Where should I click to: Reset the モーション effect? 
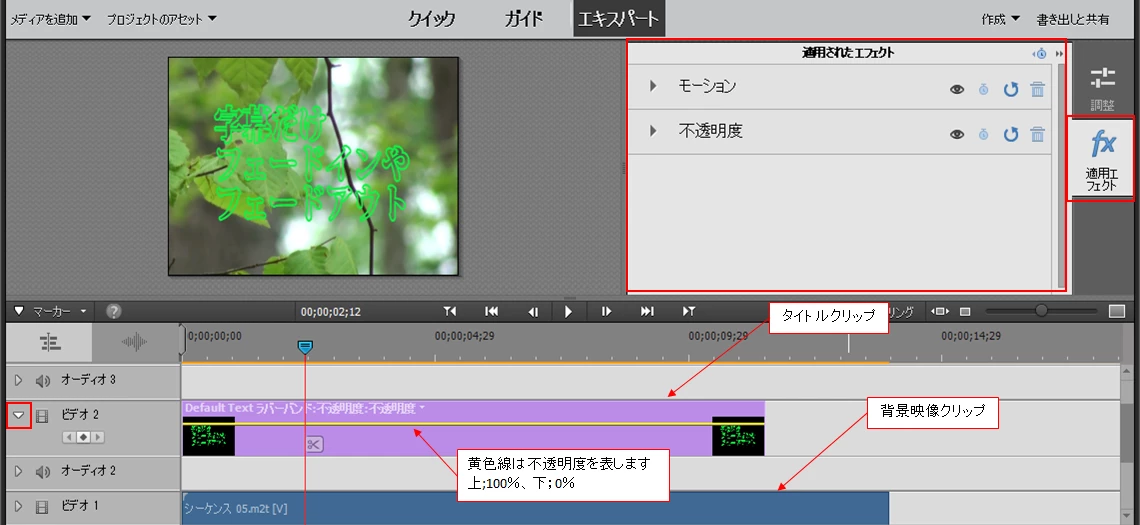(x=1011, y=89)
